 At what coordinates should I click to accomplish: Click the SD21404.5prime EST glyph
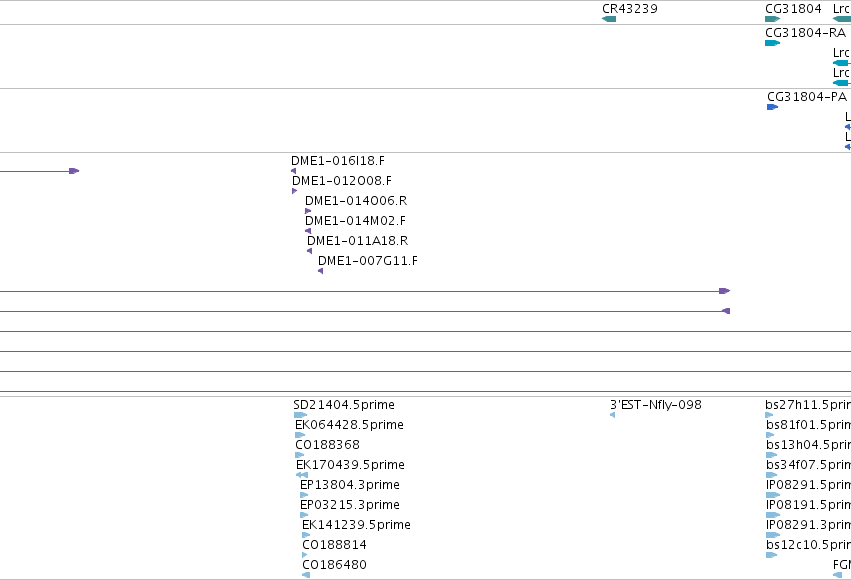click(300, 415)
